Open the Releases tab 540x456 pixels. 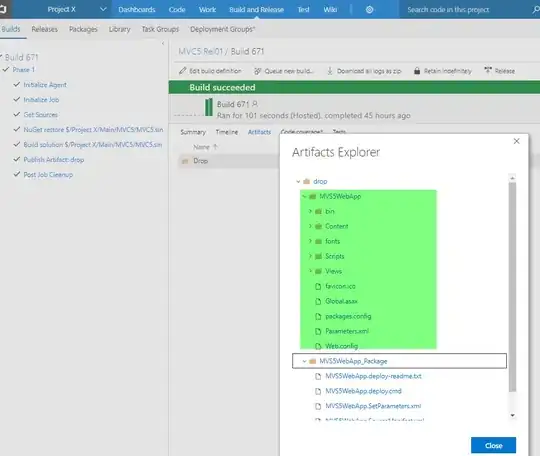44,29
